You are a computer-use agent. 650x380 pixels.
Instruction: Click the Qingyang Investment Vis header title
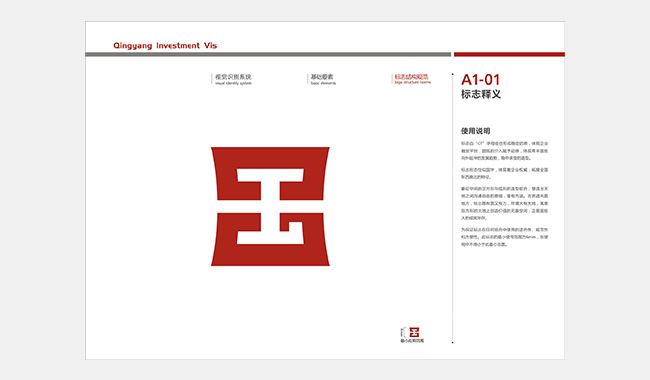tap(165, 46)
